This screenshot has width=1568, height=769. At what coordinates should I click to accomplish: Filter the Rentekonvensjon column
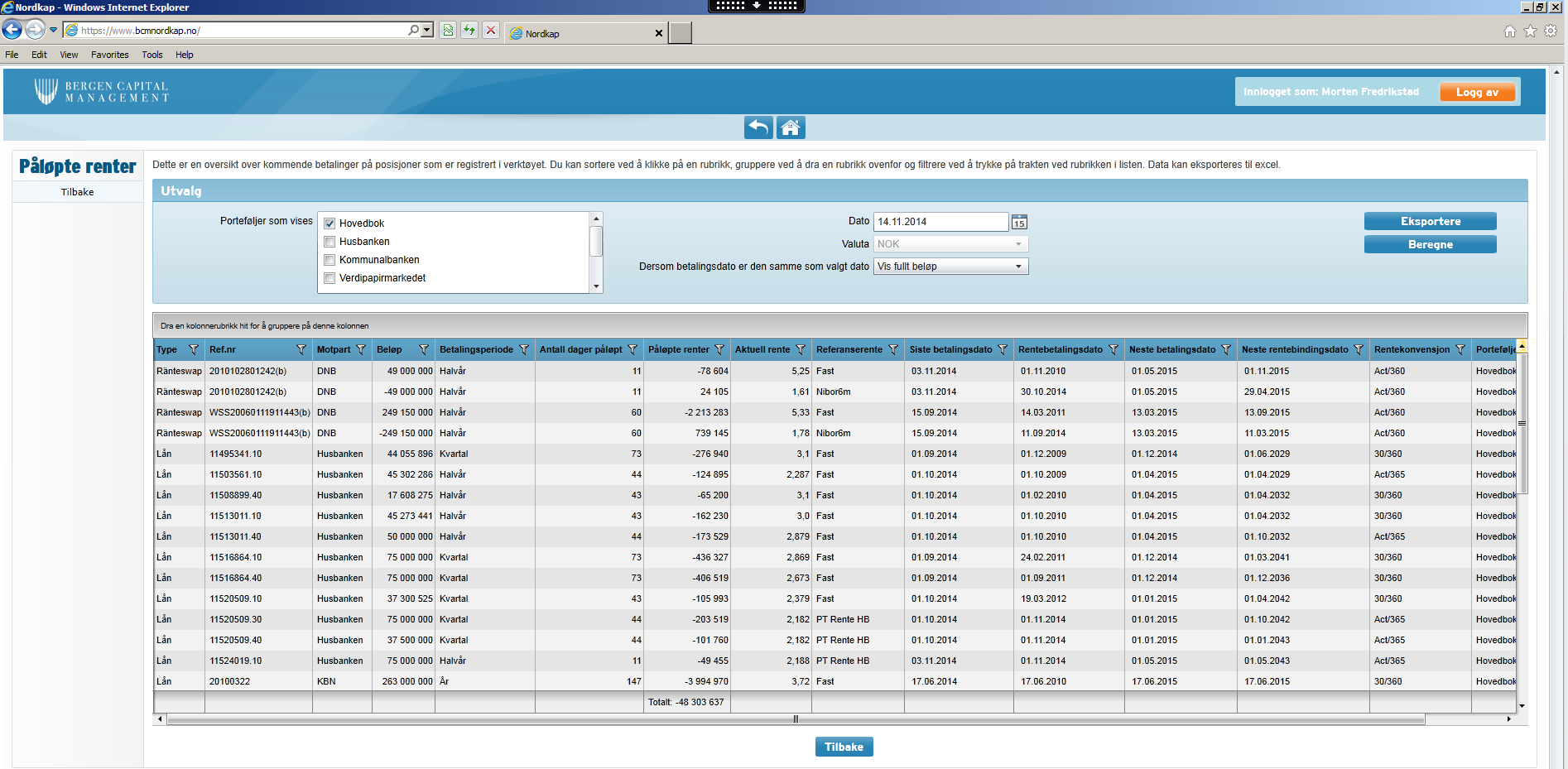(x=1460, y=349)
